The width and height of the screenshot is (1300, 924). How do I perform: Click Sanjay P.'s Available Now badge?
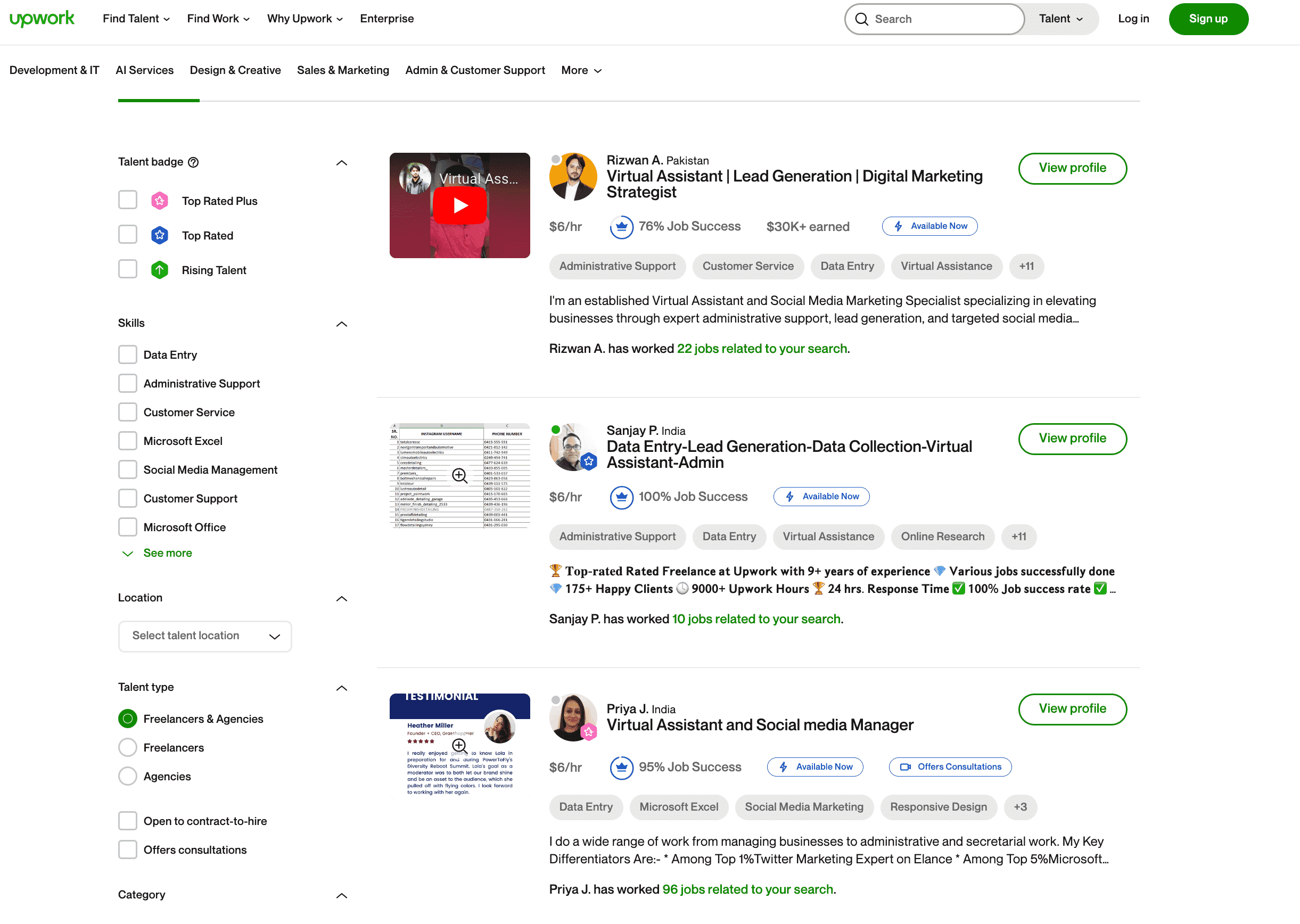click(821, 497)
